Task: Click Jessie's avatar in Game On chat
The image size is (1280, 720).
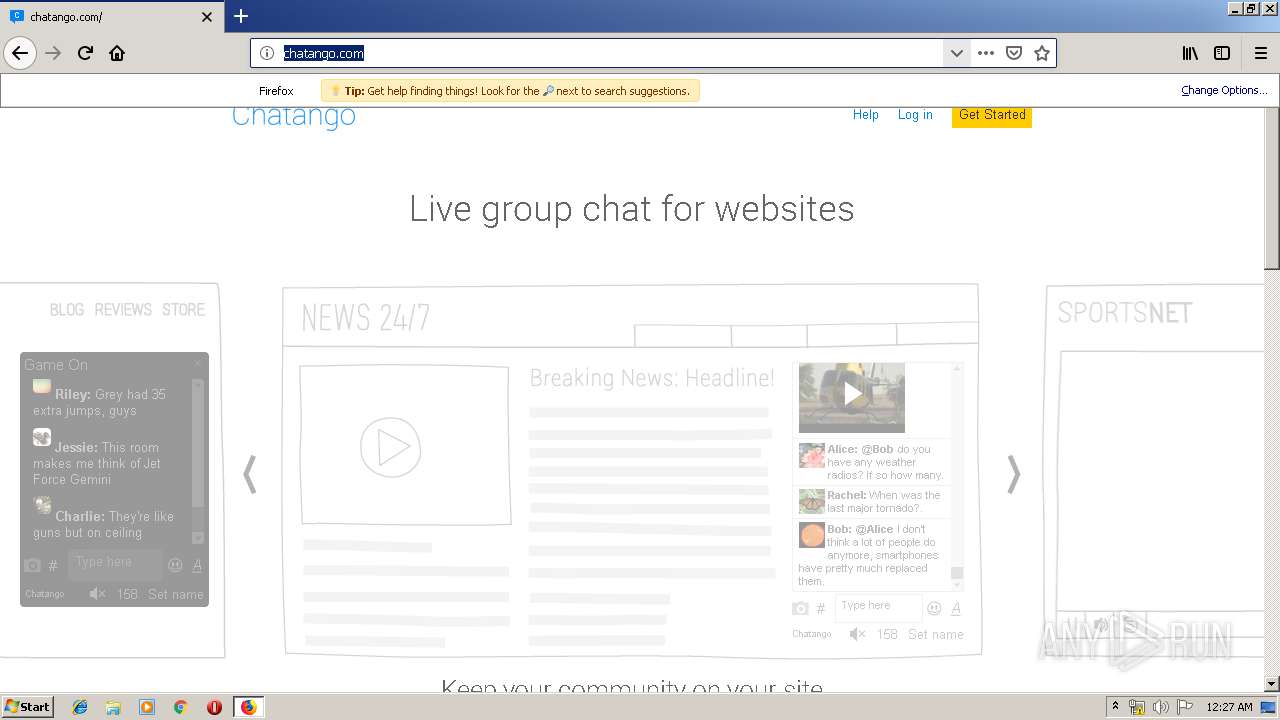Action: coord(42,437)
